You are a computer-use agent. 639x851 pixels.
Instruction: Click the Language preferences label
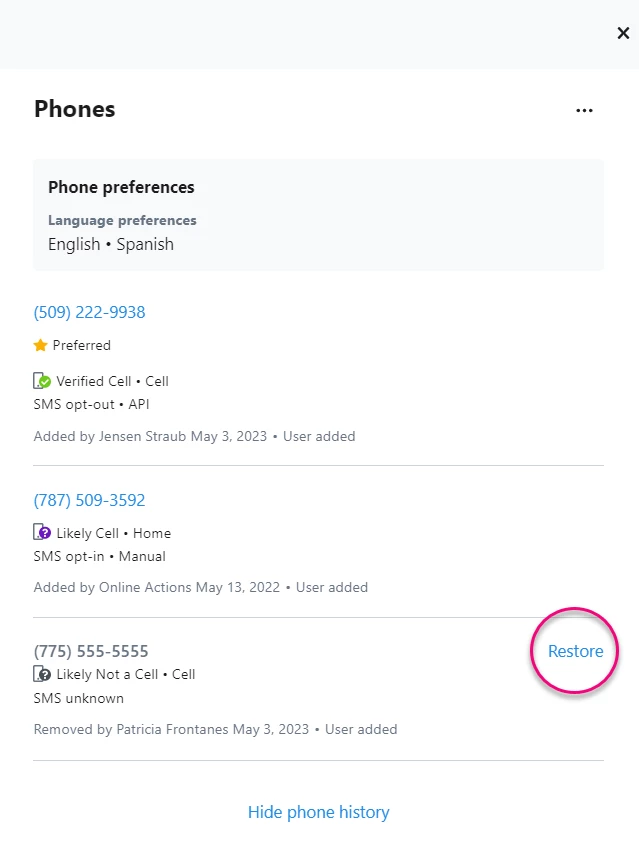point(122,220)
